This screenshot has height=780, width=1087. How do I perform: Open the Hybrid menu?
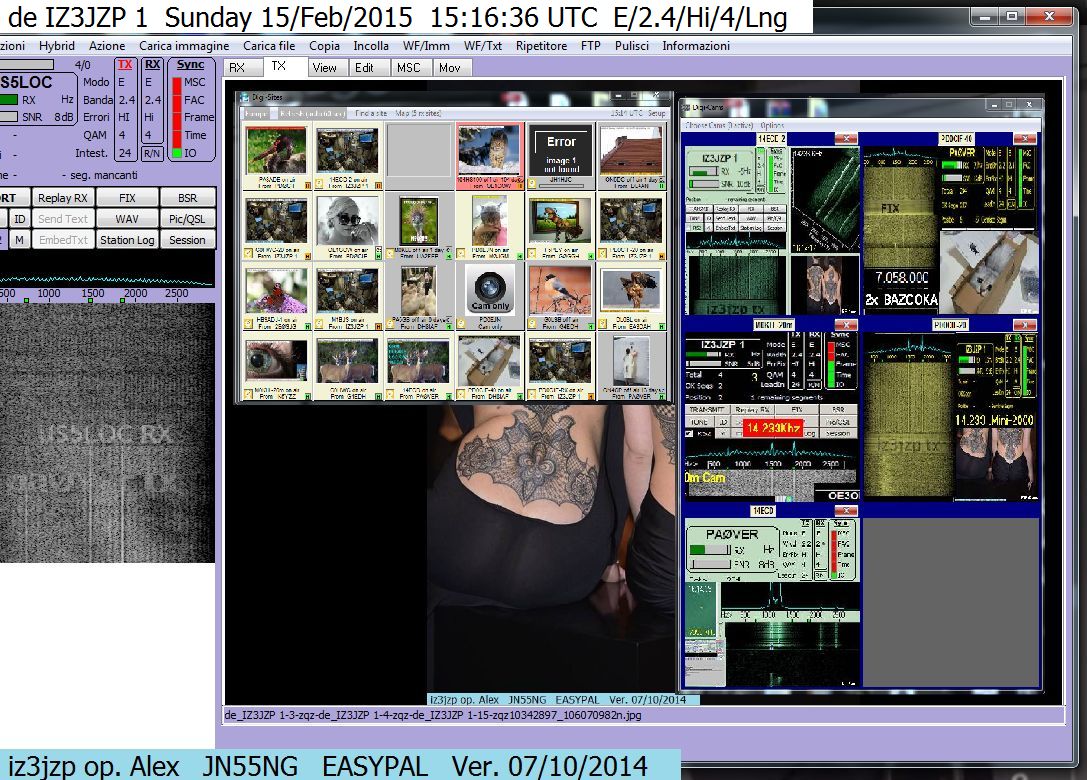click(x=57, y=46)
